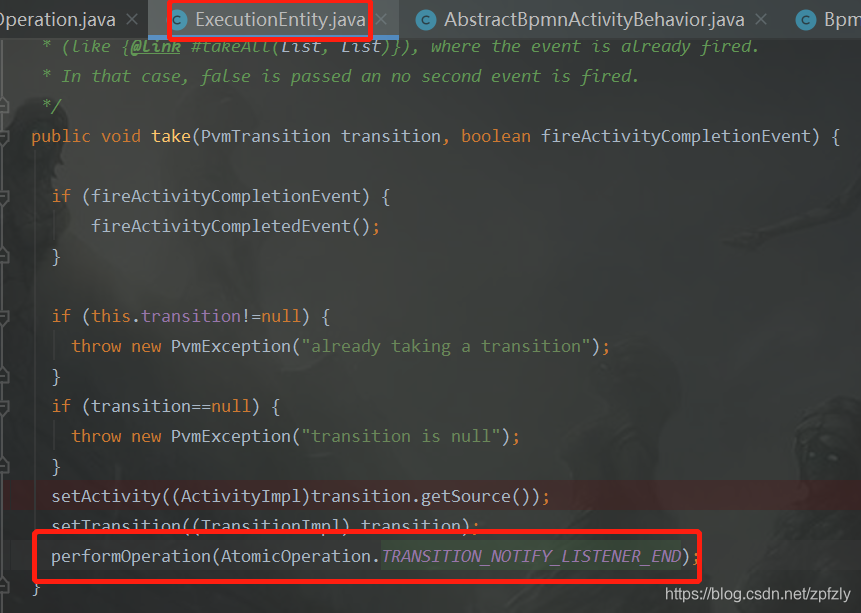Switch to the Operation.java tab
The width and height of the screenshot is (861, 613).
tap(58, 20)
